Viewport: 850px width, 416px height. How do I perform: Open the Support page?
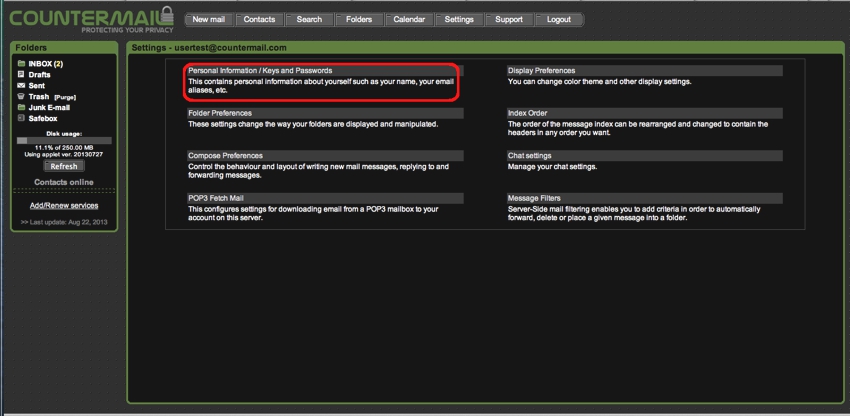[508, 20]
